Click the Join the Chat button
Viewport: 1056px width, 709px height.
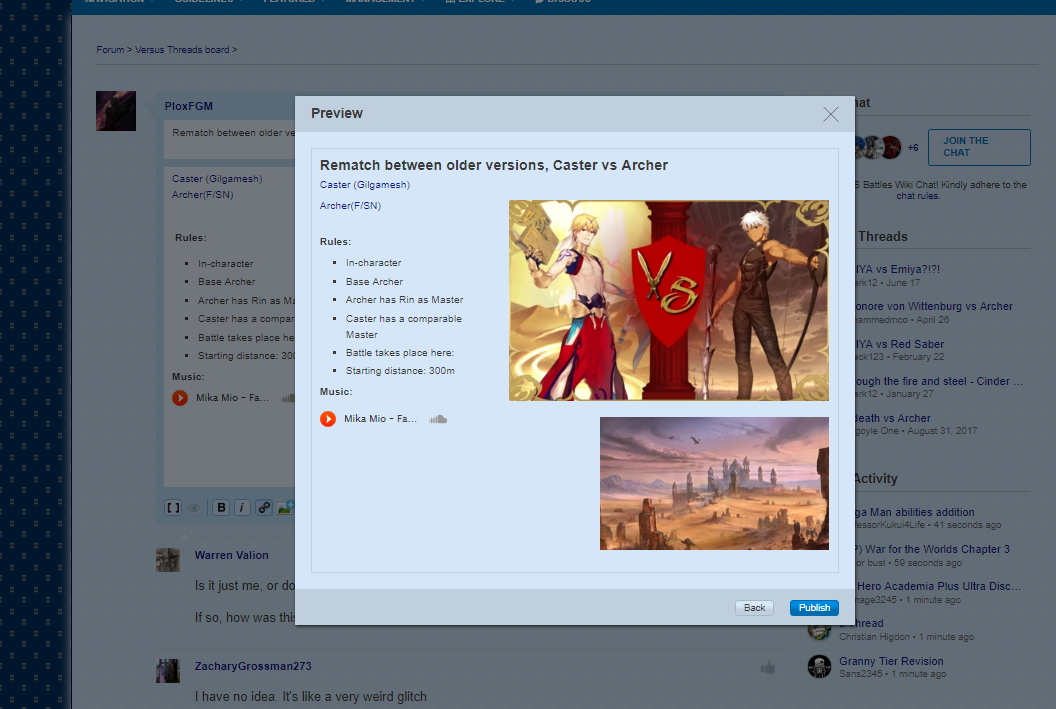pos(978,147)
